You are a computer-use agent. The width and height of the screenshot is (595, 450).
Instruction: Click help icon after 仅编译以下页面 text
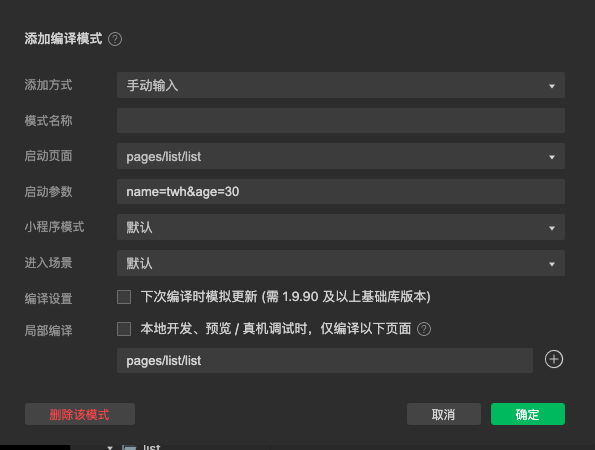[x=424, y=329]
